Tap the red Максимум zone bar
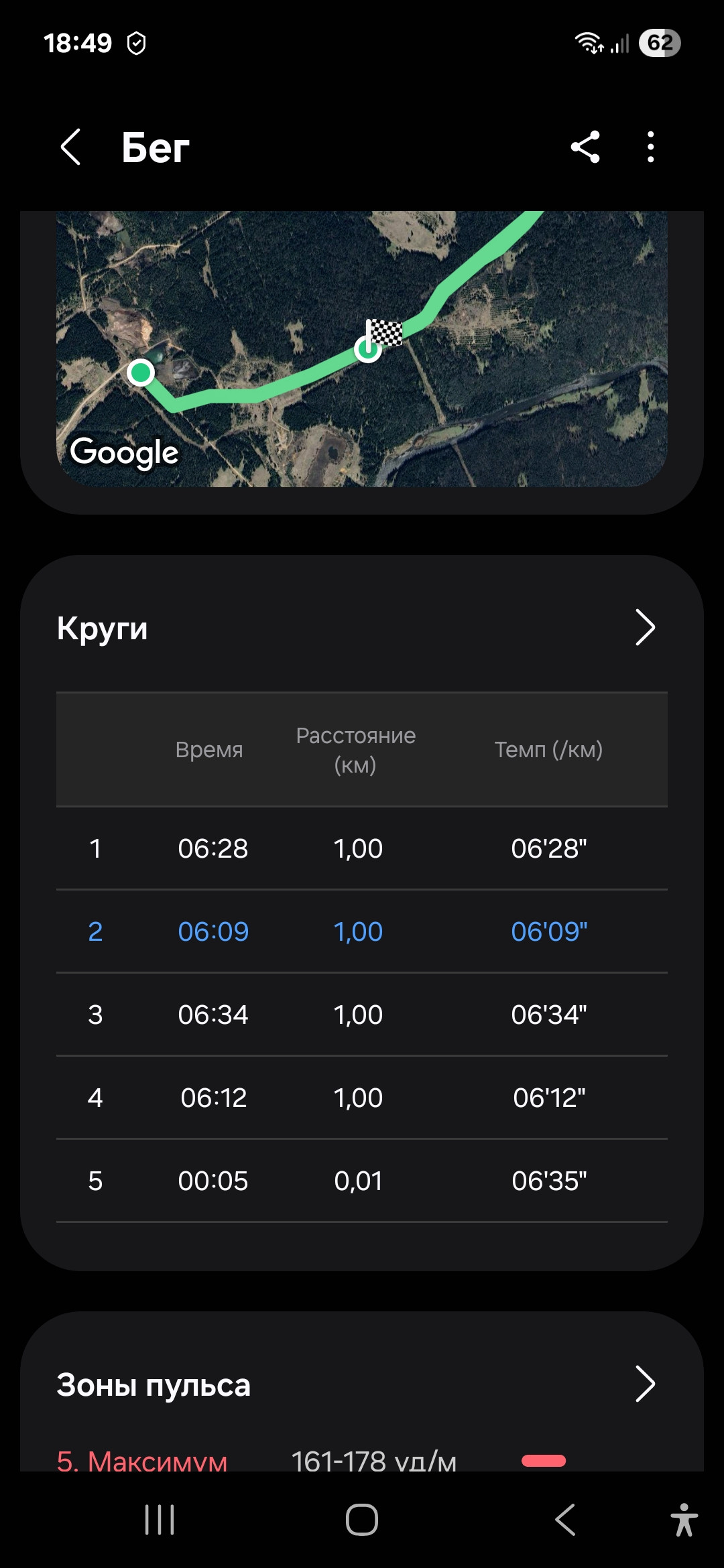The image size is (724, 1568). click(544, 1461)
